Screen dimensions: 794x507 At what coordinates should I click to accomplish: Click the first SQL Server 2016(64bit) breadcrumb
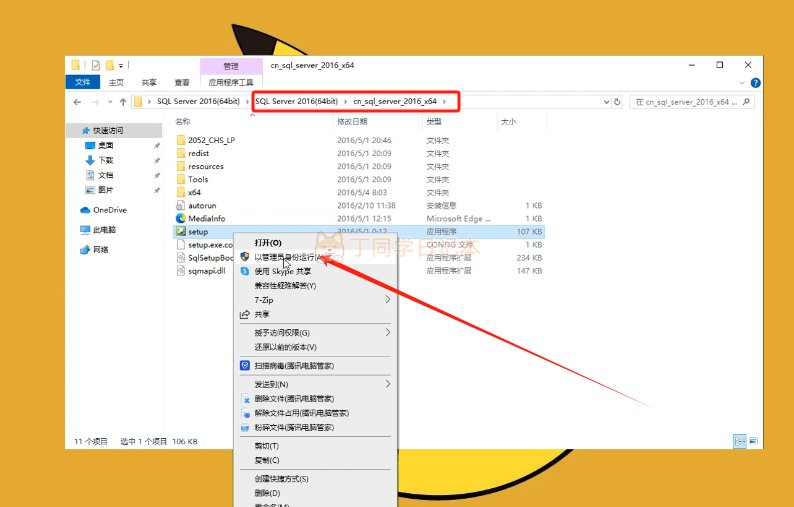pos(198,101)
